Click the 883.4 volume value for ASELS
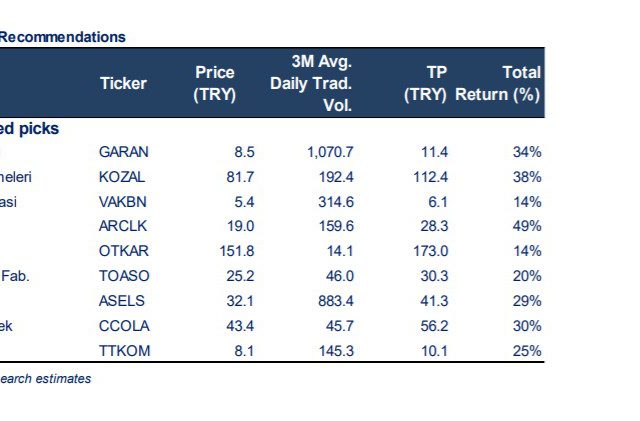 [x=334, y=301]
